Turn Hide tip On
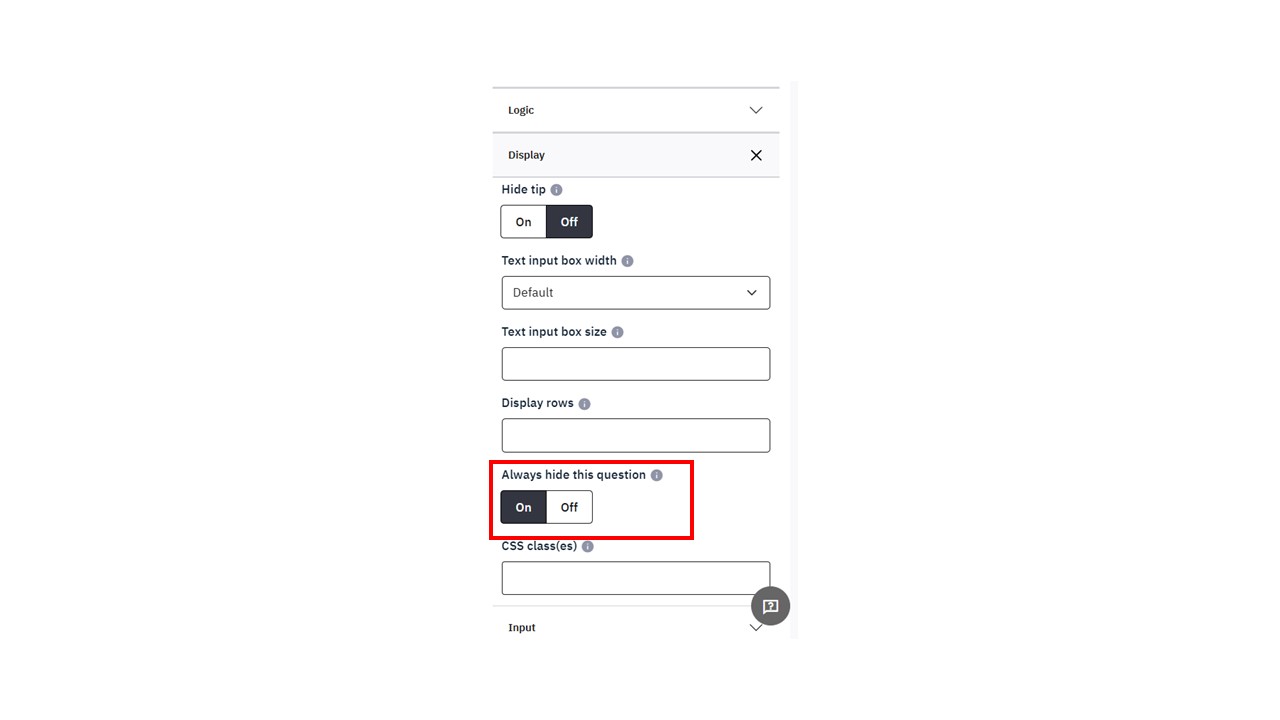The height and width of the screenshot is (720, 1280). 524,222
